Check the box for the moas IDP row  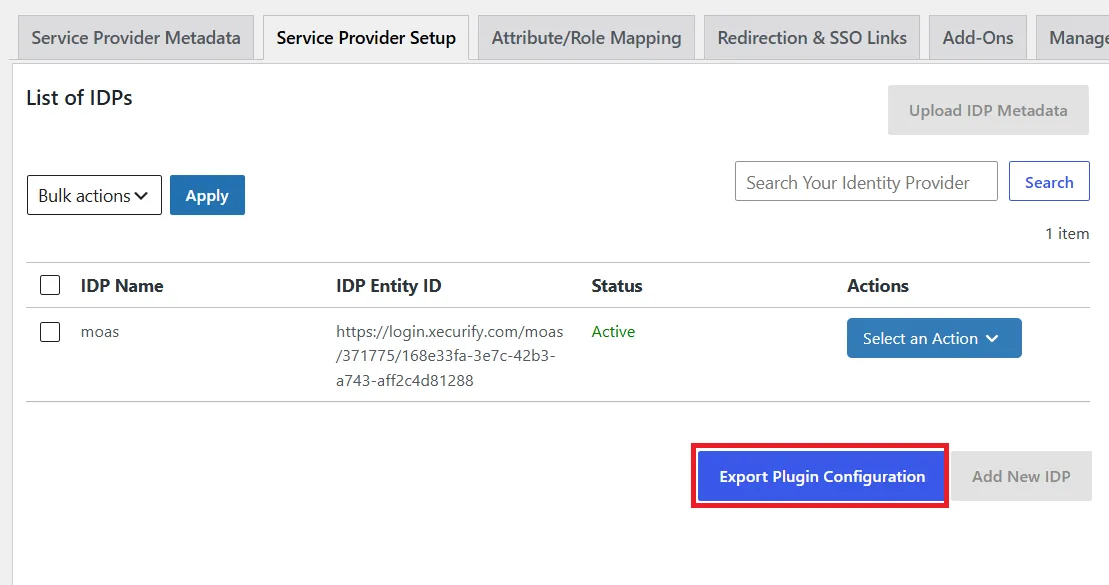(x=50, y=332)
